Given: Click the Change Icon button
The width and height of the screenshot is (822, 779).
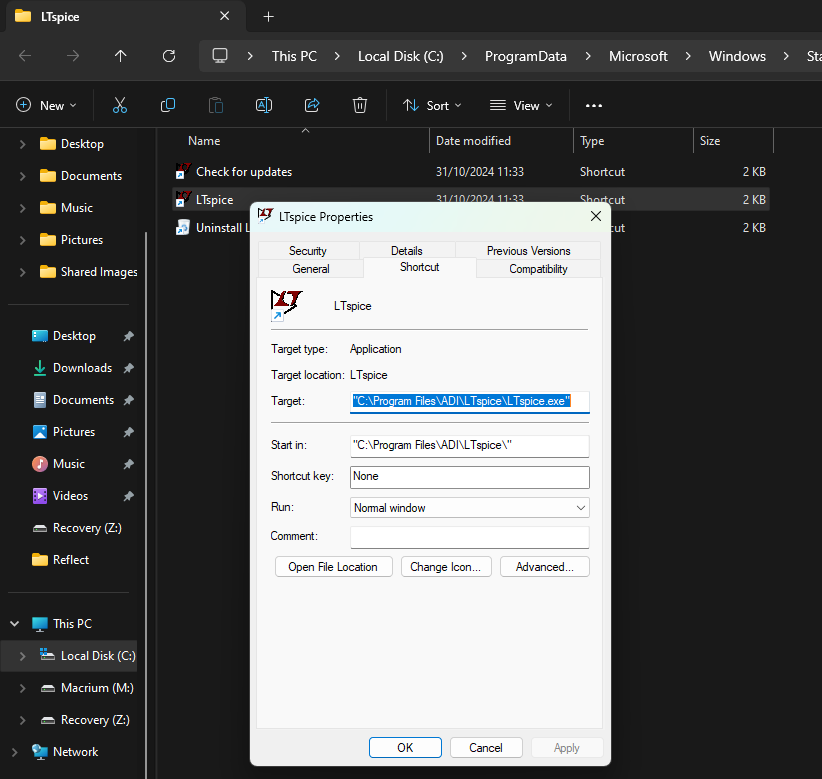Looking at the screenshot, I should (446, 567).
